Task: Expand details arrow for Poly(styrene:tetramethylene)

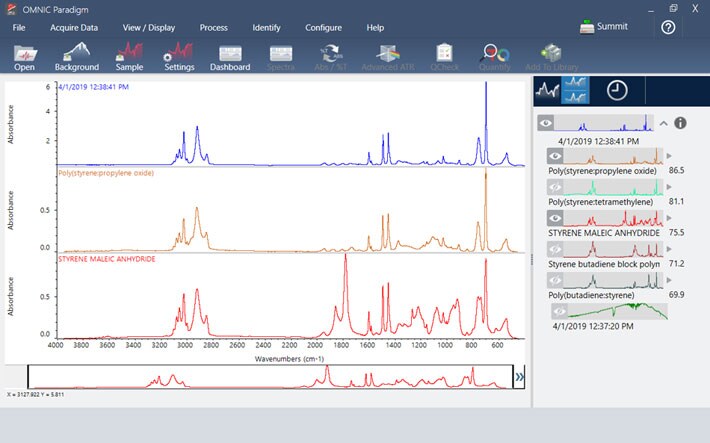Action: click(x=669, y=187)
